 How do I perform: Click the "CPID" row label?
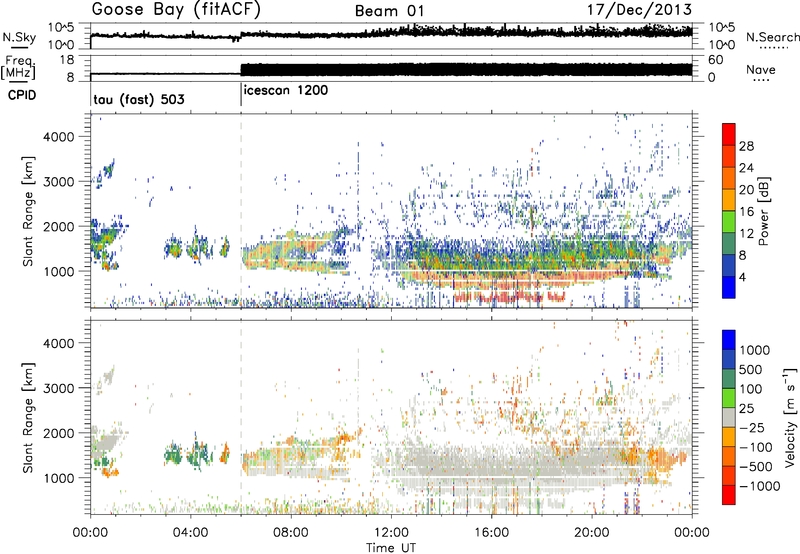point(22,95)
